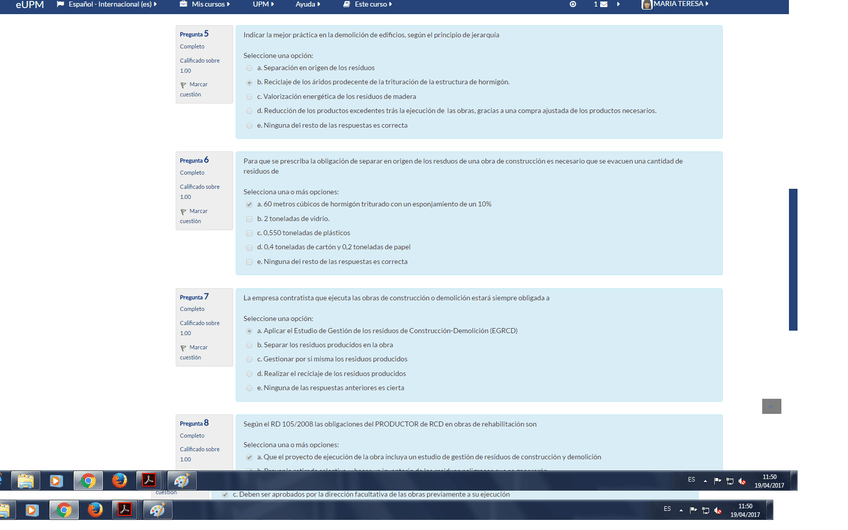Click the flag icon for Pregunta 6
Screen dimensions: 848x530
coord(183,212)
